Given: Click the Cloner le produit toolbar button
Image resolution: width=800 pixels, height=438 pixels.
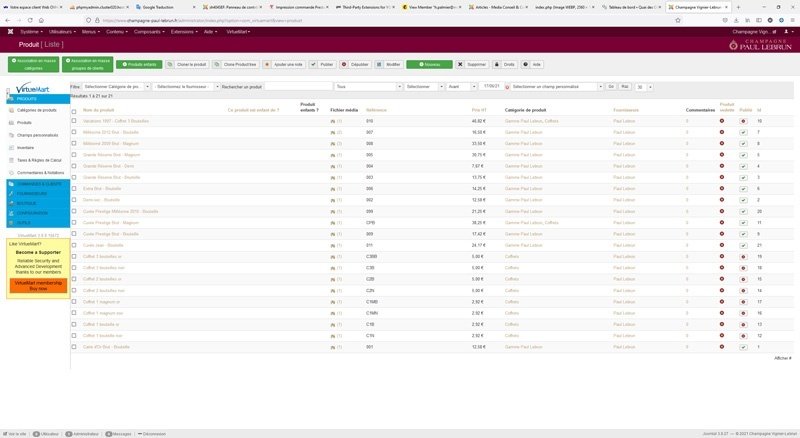Looking at the screenshot, I should tap(187, 63).
